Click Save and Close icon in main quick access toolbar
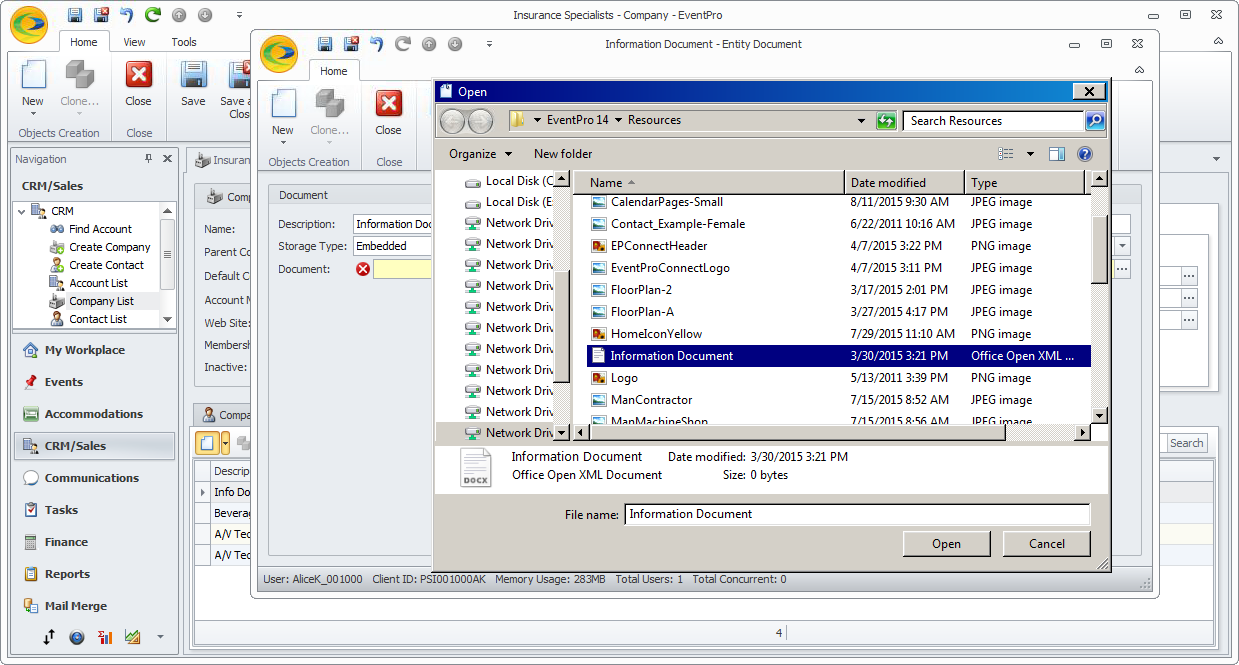 coord(101,15)
